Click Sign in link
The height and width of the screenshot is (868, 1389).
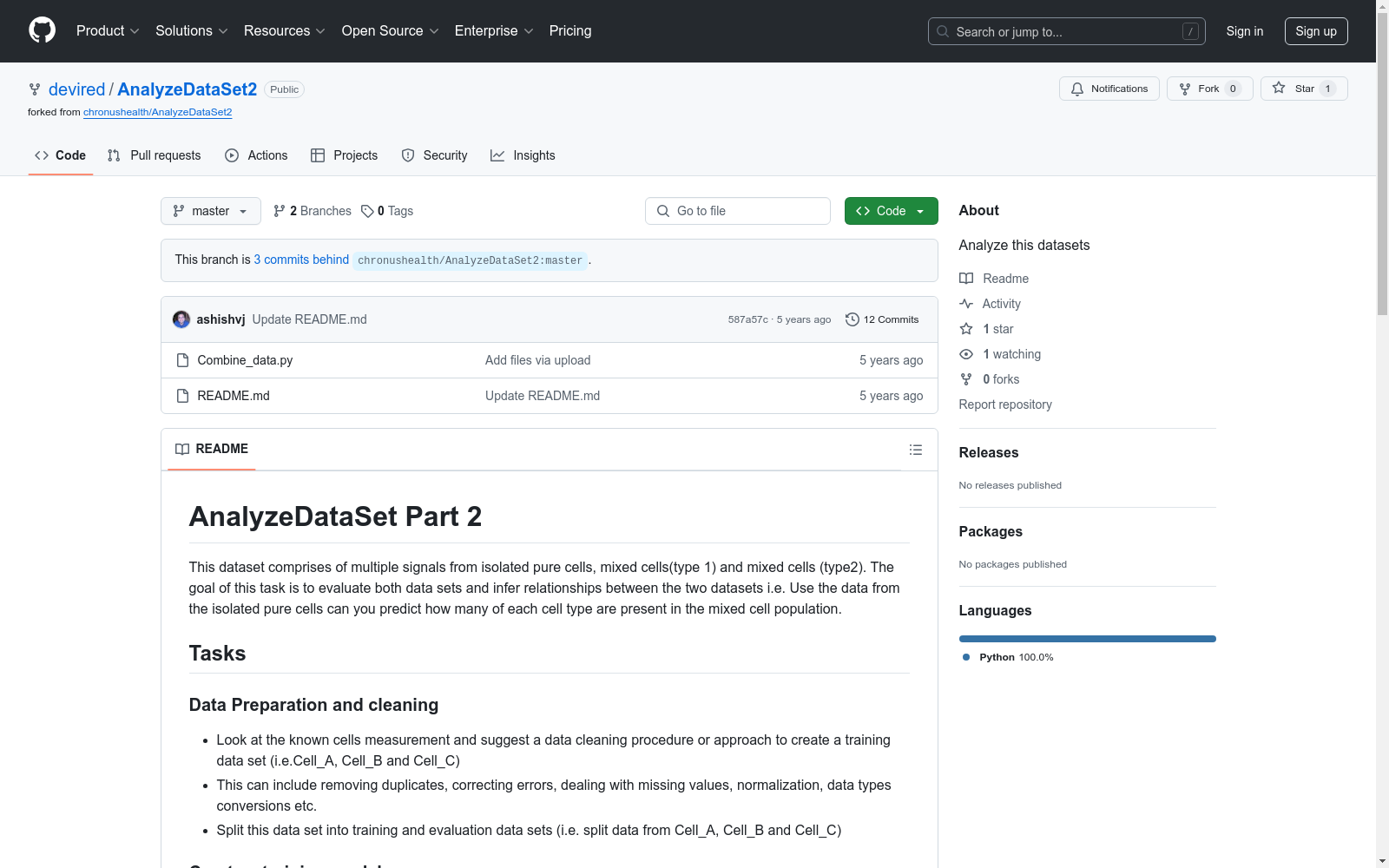[x=1244, y=31]
